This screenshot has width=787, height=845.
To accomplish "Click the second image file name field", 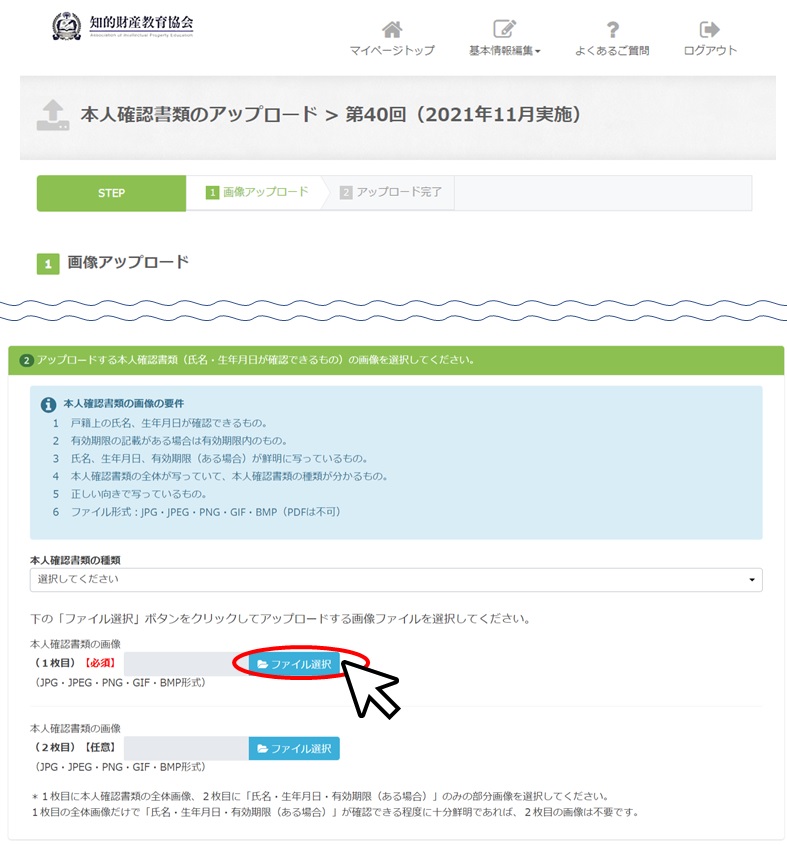I will point(186,749).
